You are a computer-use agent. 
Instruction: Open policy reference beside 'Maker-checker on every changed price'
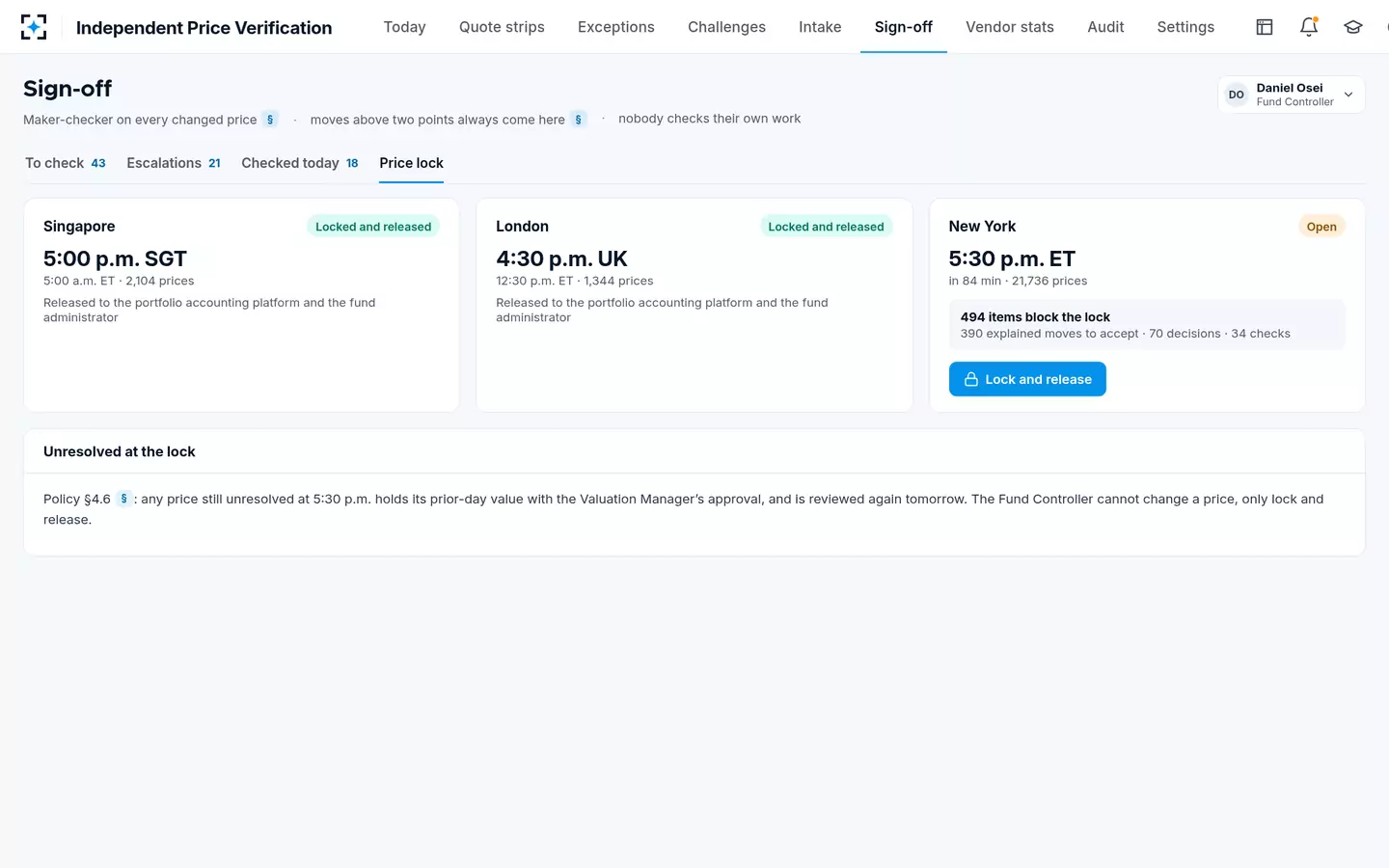tap(270, 120)
